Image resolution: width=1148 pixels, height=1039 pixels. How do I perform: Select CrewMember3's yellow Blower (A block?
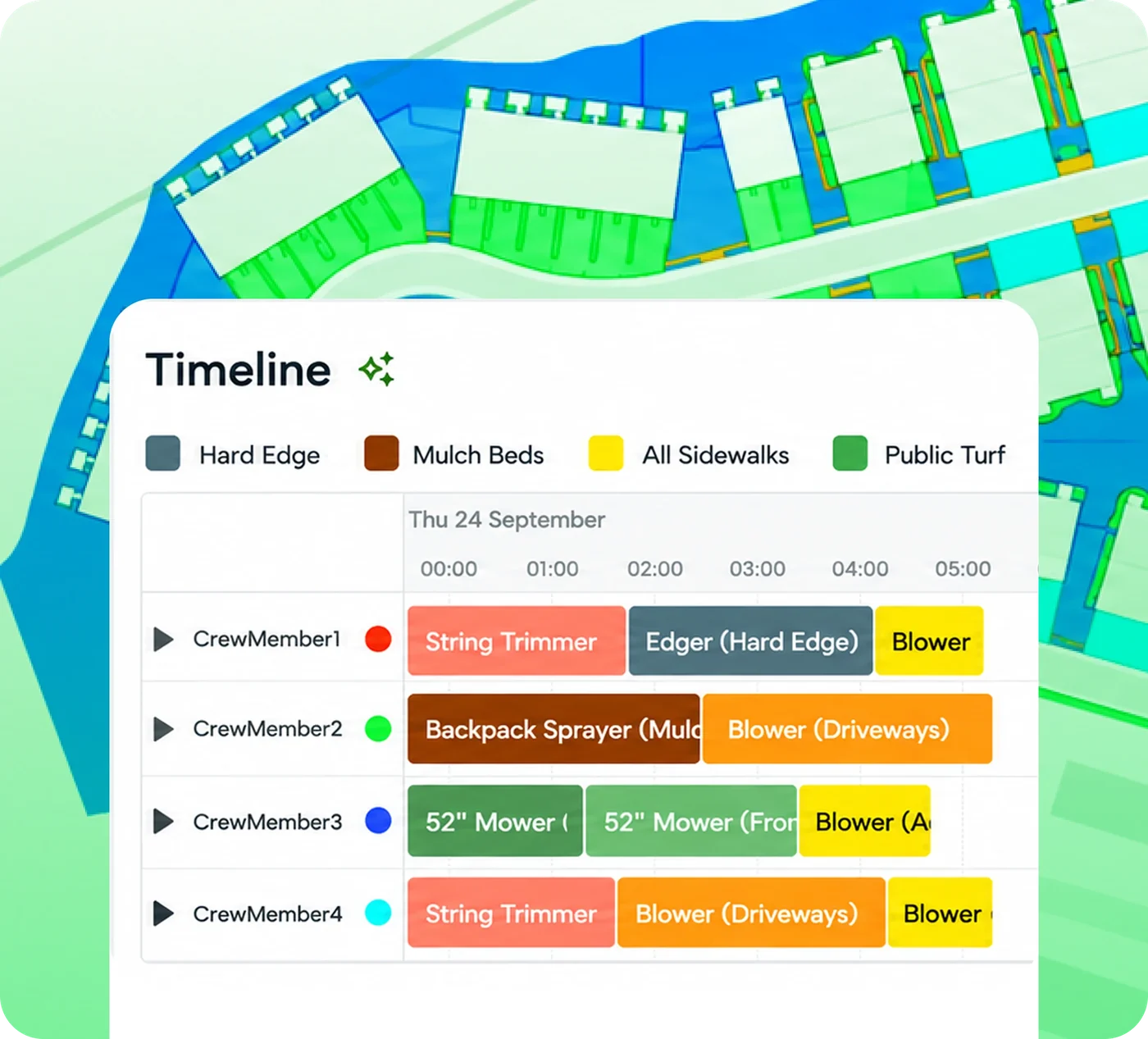click(865, 821)
